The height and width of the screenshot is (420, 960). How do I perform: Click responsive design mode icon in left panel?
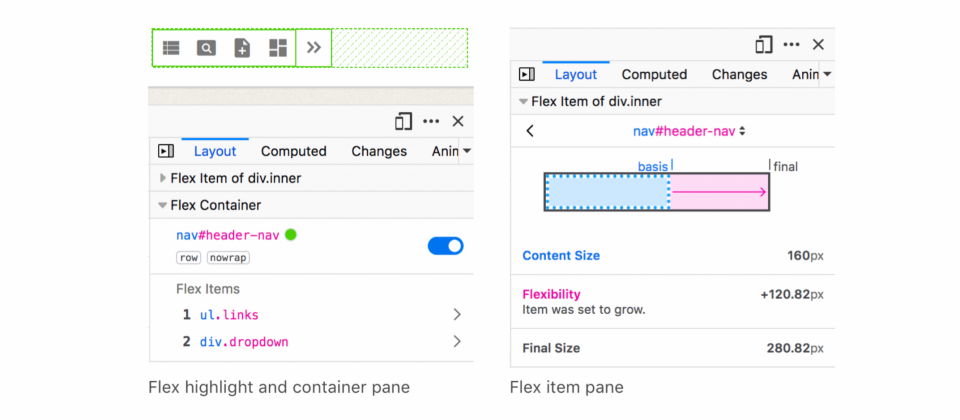[403, 121]
